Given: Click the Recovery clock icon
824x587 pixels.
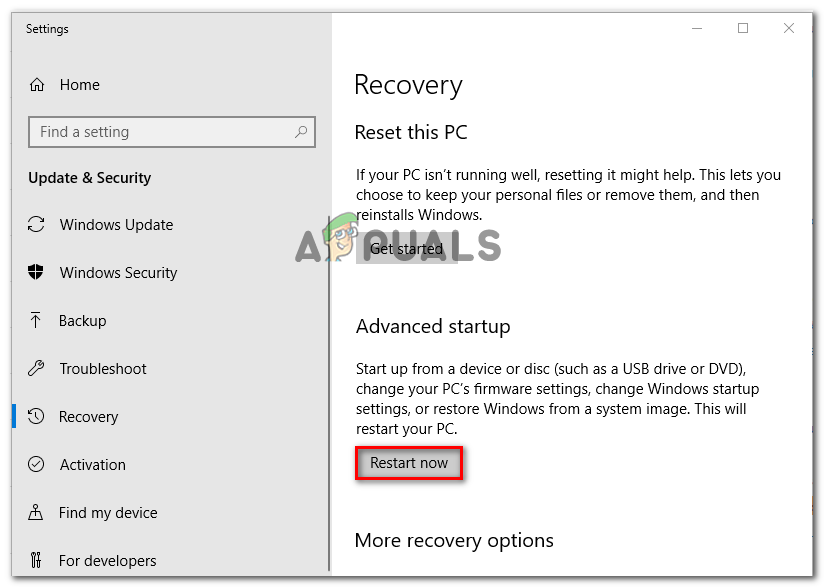Looking at the screenshot, I should pos(36,417).
